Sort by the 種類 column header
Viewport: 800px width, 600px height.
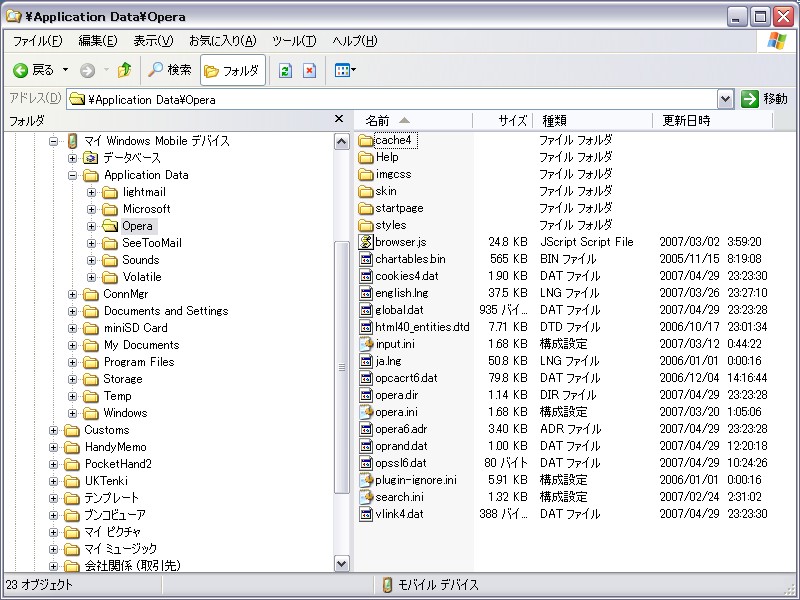(x=592, y=121)
